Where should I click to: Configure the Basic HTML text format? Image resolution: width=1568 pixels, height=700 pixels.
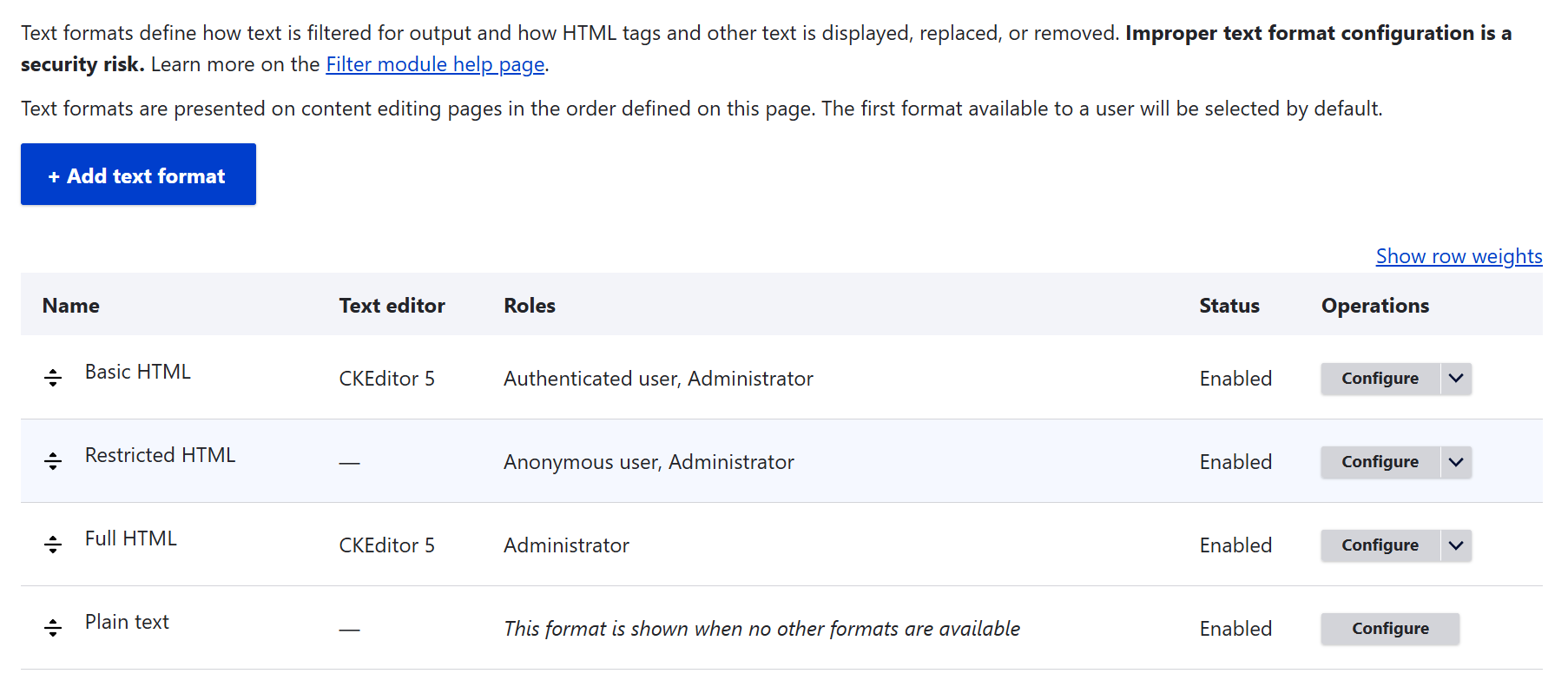click(1380, 379)
